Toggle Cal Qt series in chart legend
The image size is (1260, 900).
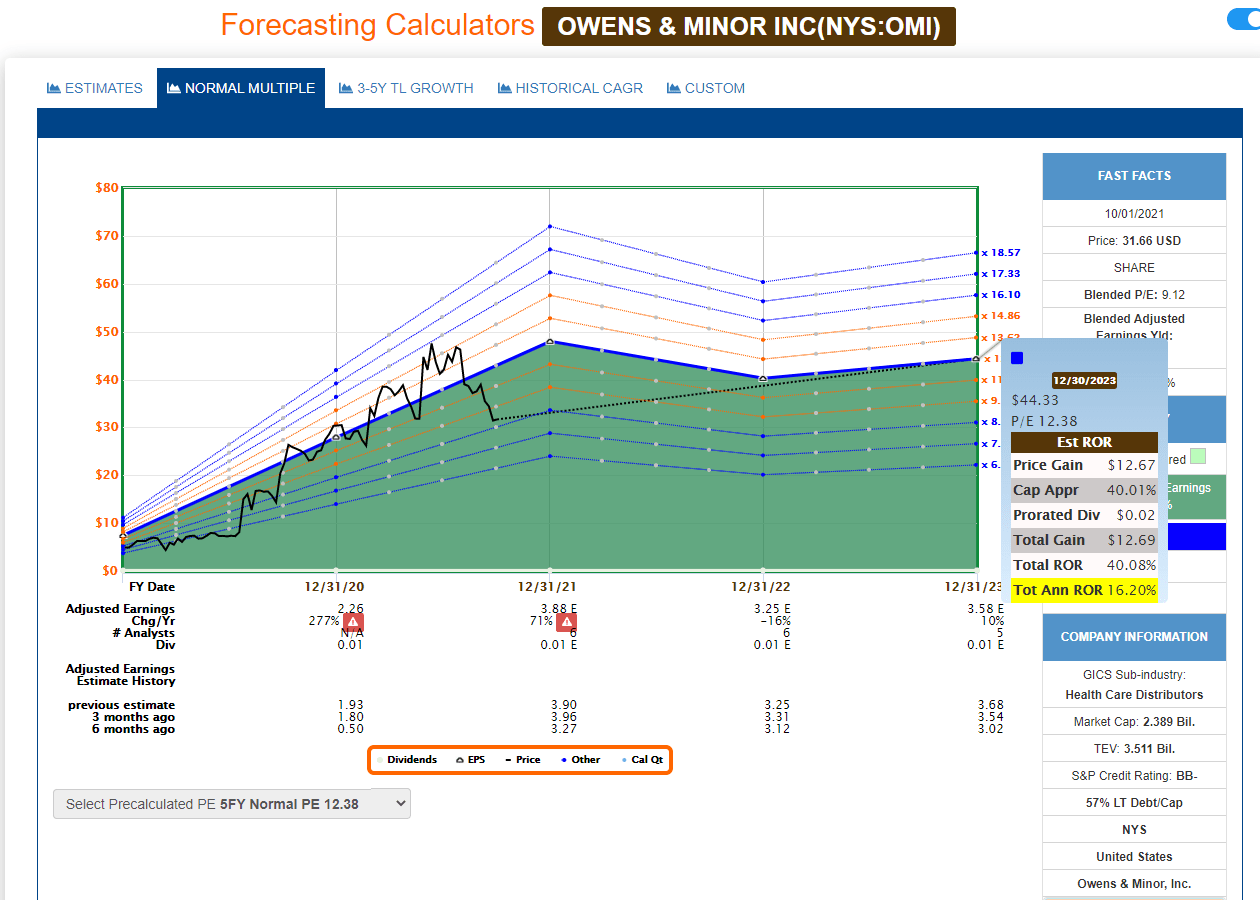tap(642, 760)
